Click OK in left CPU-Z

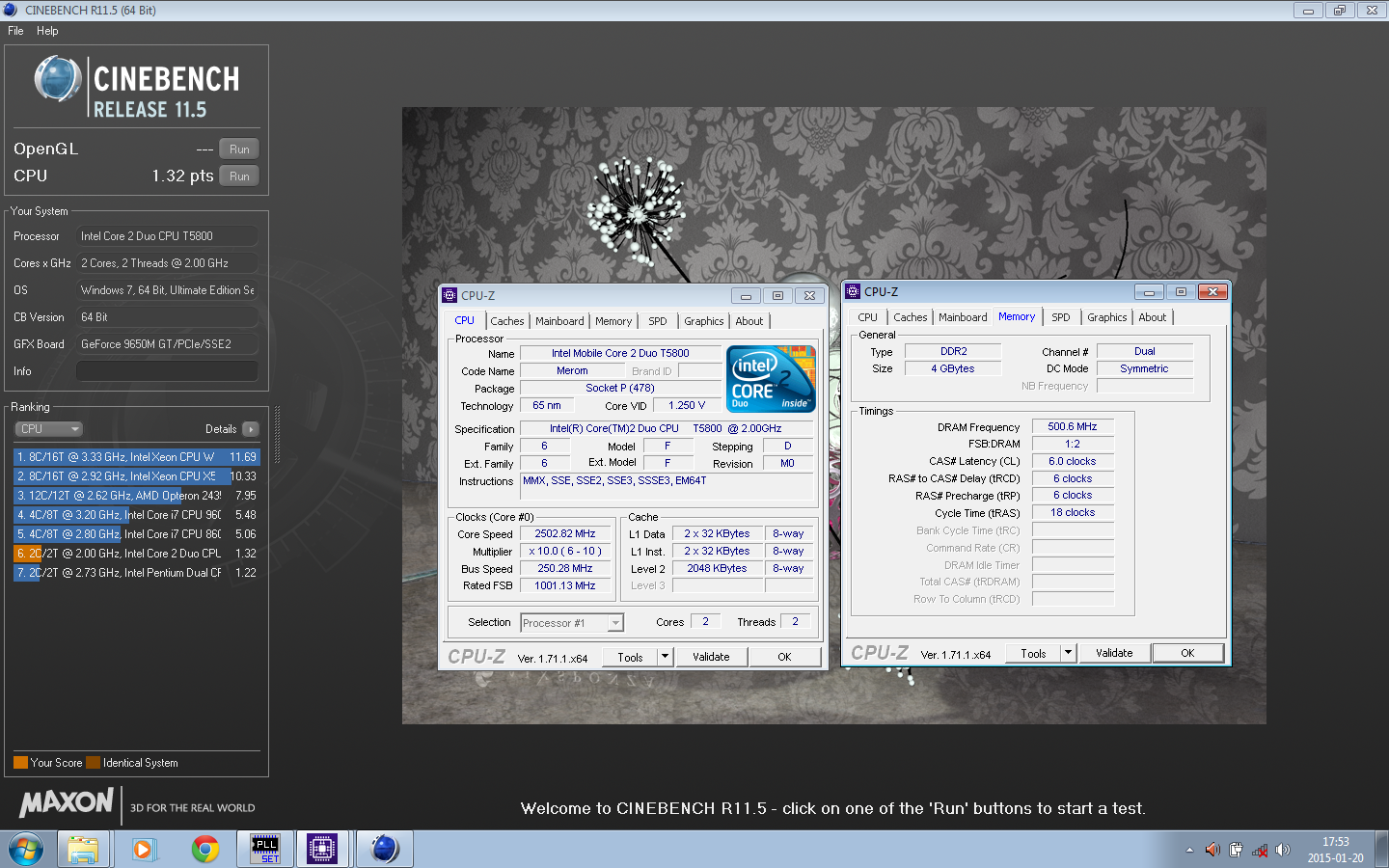784,657
